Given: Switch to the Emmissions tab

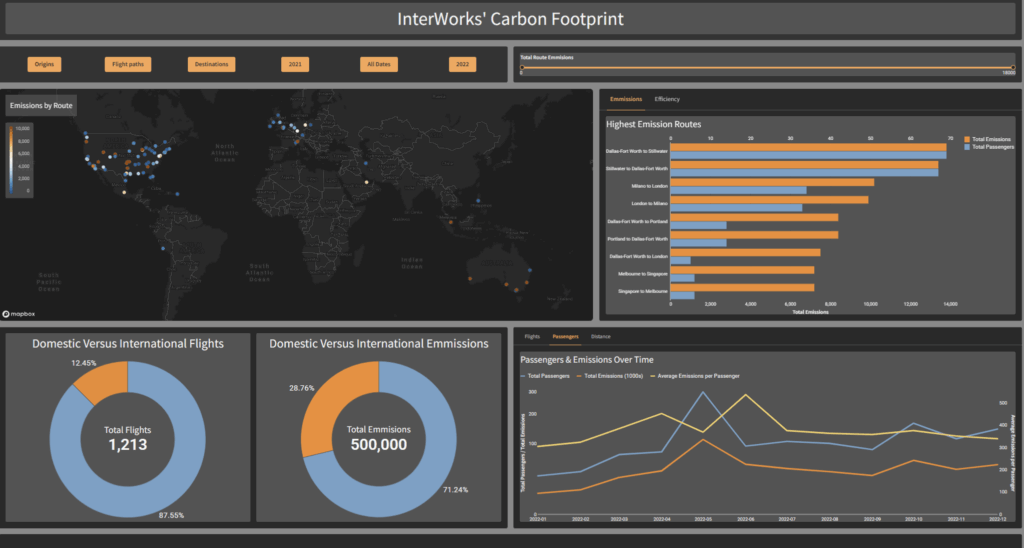Looking at the screenshot, I should (x=626, y=99).
